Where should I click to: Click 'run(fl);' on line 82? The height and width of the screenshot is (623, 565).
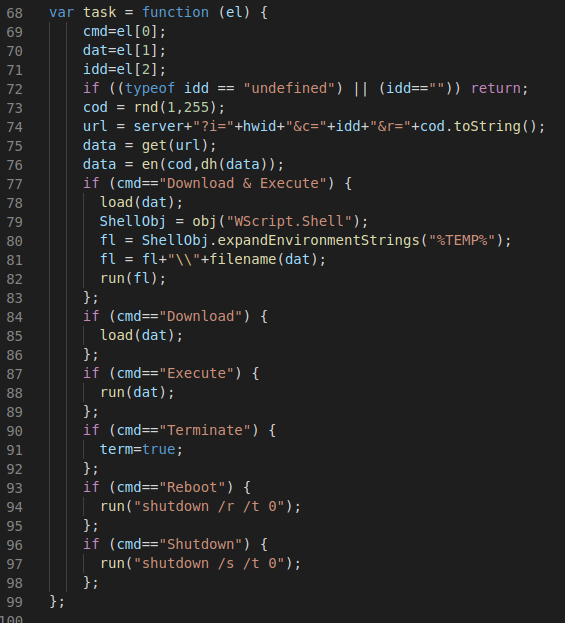point(133,279)
